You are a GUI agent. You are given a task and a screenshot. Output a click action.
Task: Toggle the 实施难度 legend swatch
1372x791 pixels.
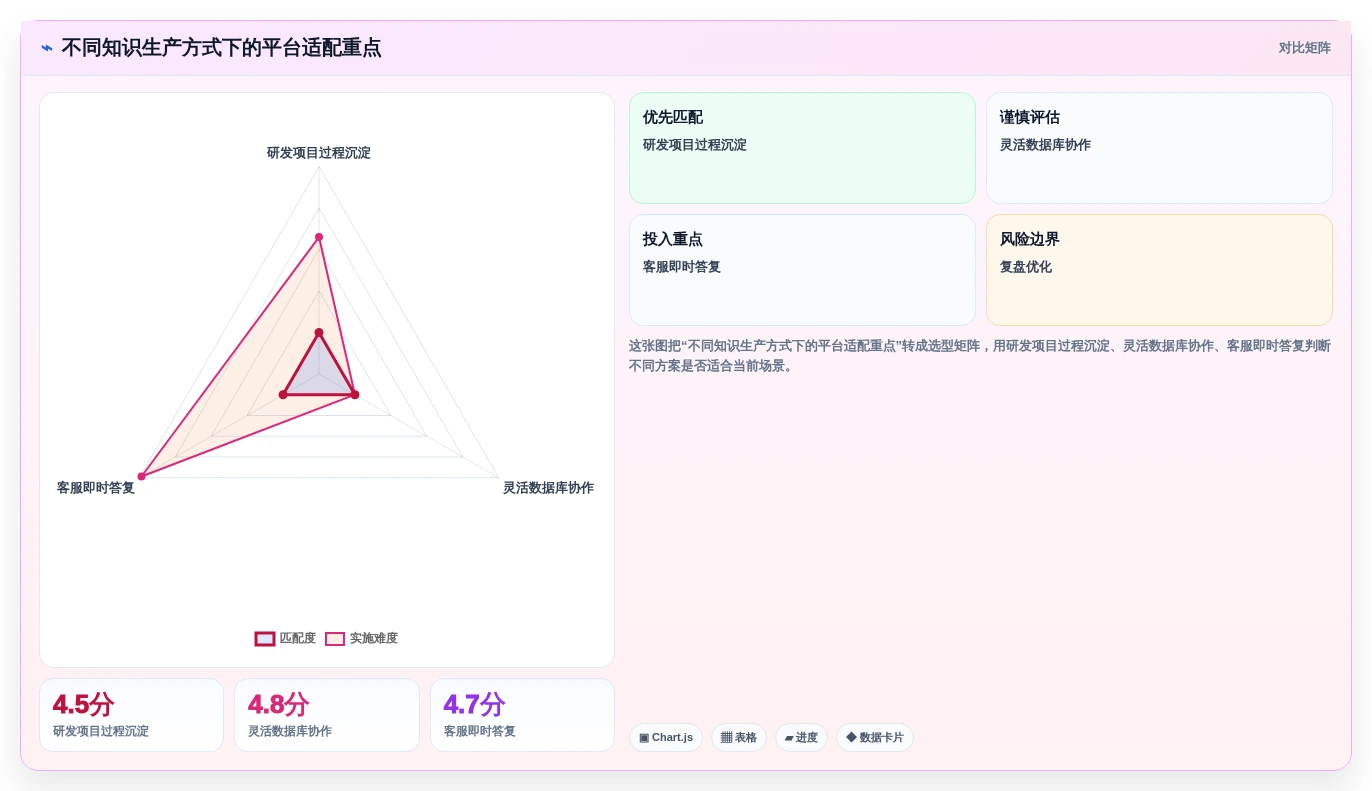335,639
